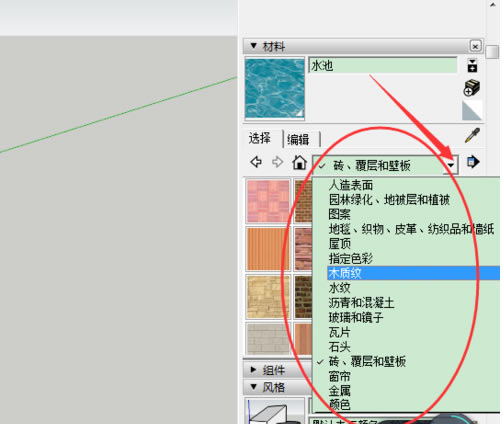Click the 水池 material name field

click(383, 65)
